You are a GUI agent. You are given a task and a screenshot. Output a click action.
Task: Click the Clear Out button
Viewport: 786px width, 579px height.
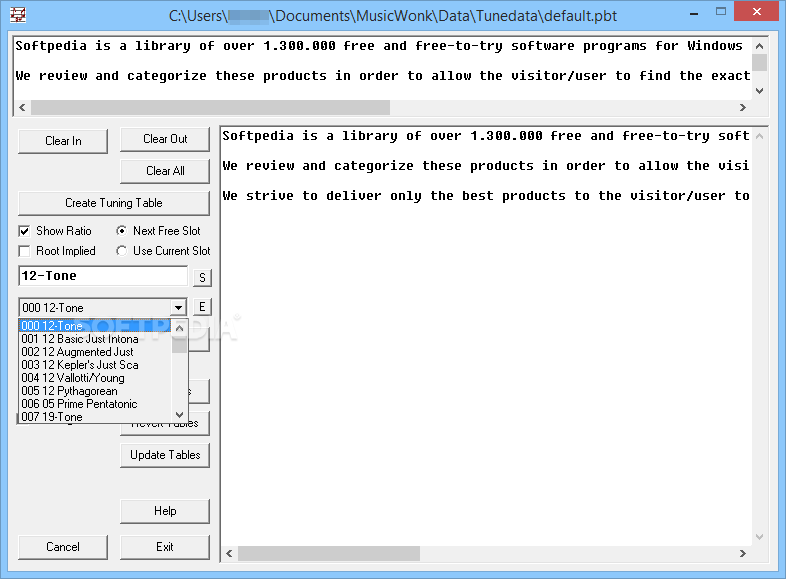click(x=165, y=139)
